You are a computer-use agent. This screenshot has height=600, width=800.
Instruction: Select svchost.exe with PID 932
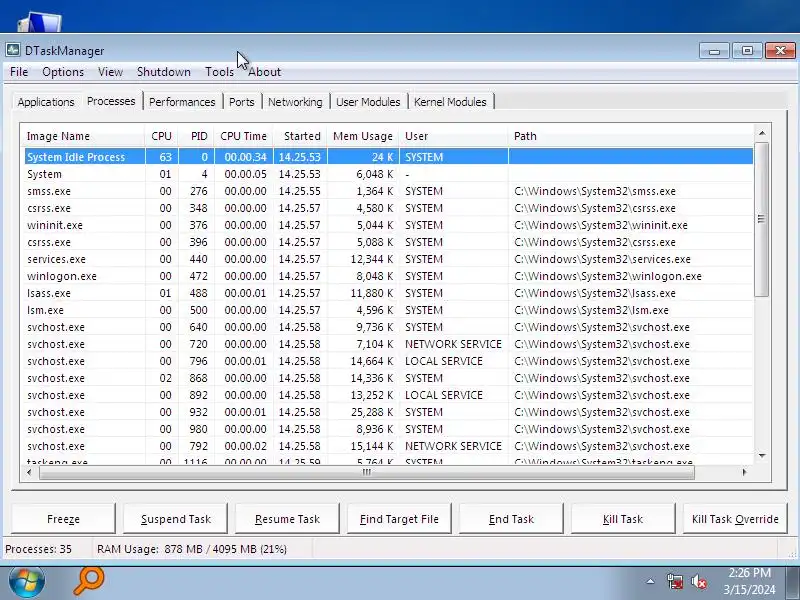click(x=388, y=412)
